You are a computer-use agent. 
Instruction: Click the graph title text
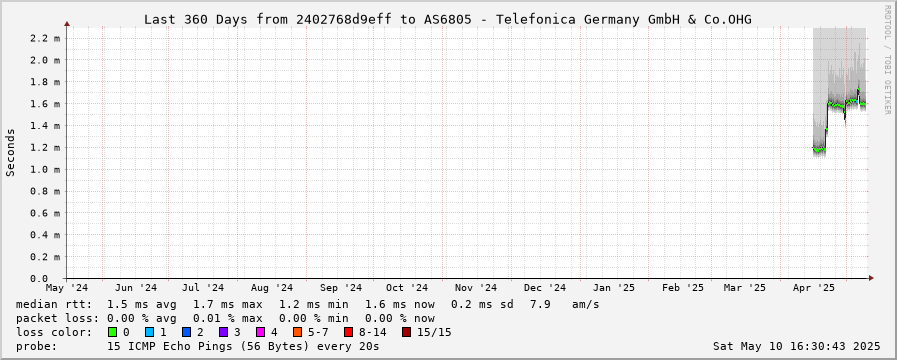(447, 19)
